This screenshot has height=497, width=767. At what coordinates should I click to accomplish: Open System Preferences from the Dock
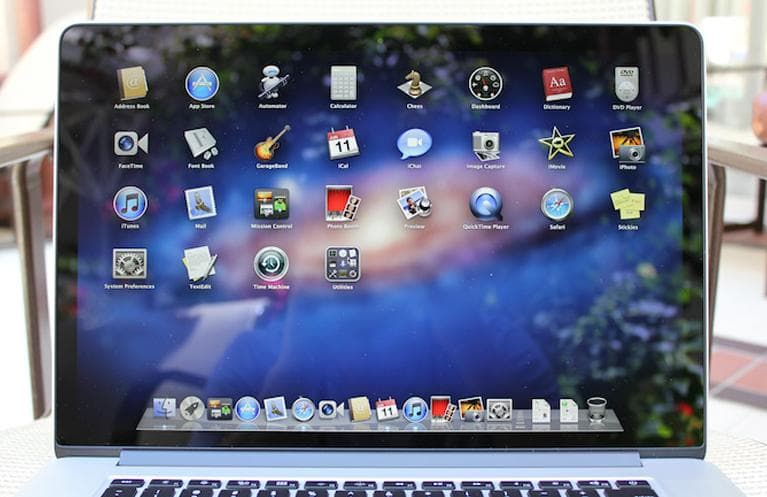[x=499, y=410]
